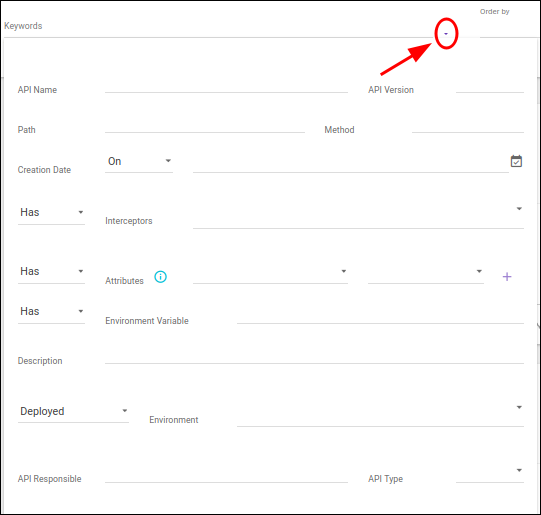
Task: Expand the Environment selection dropdown
Action: (x=380, y=416)
